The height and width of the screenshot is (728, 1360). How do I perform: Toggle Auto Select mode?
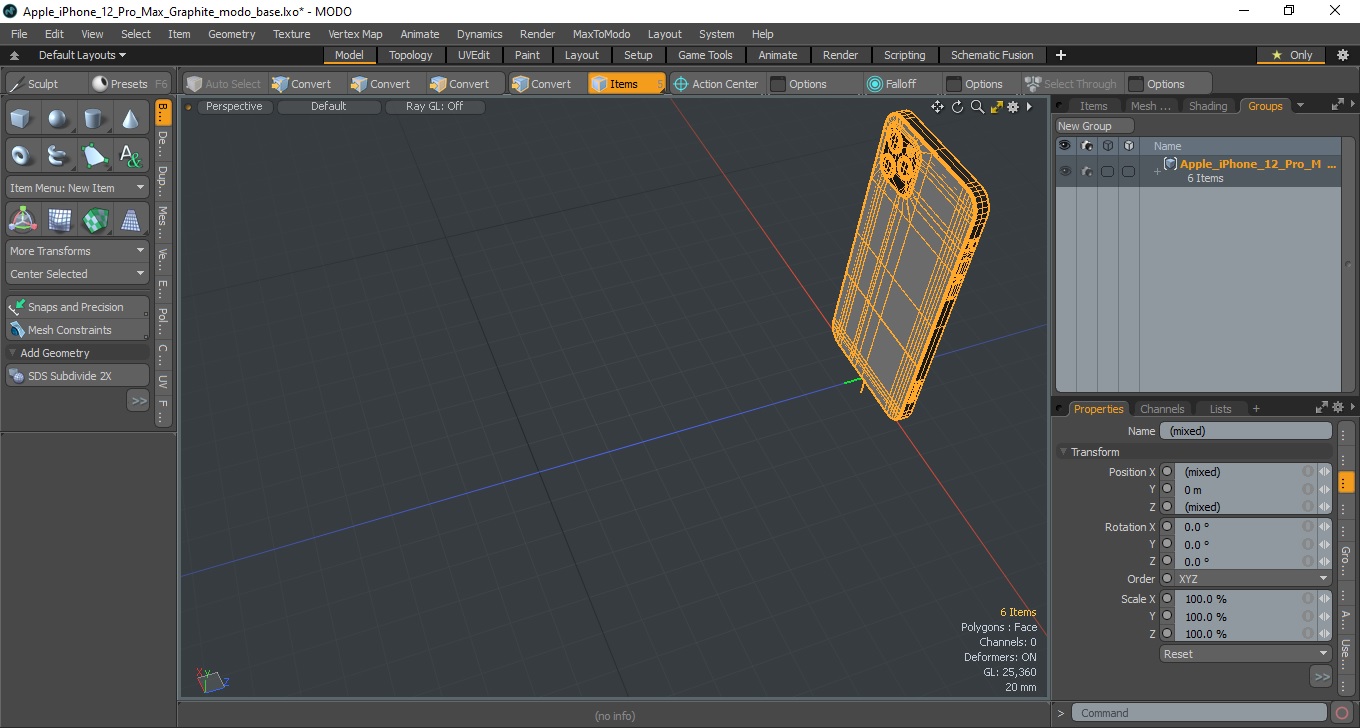pyautogui.click(x=223, y=84)
